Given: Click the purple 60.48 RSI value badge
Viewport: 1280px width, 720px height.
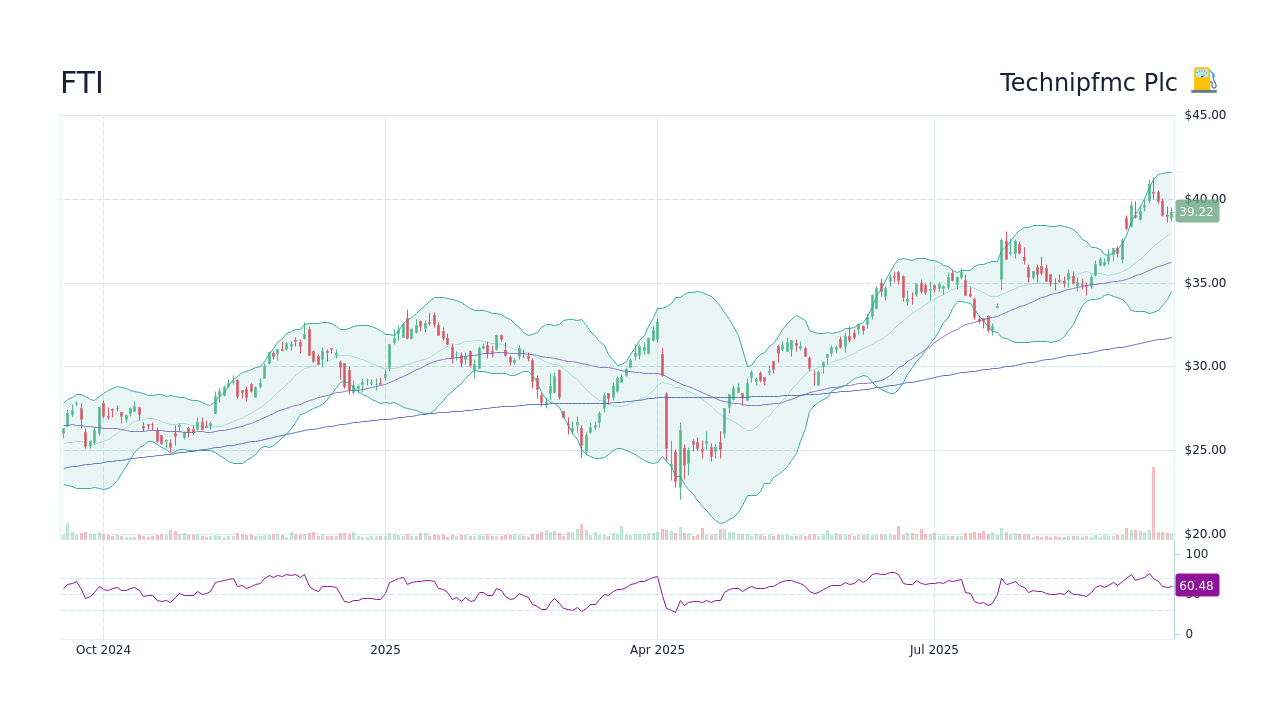Looking at the screenshot, I should coord(1196,585).
